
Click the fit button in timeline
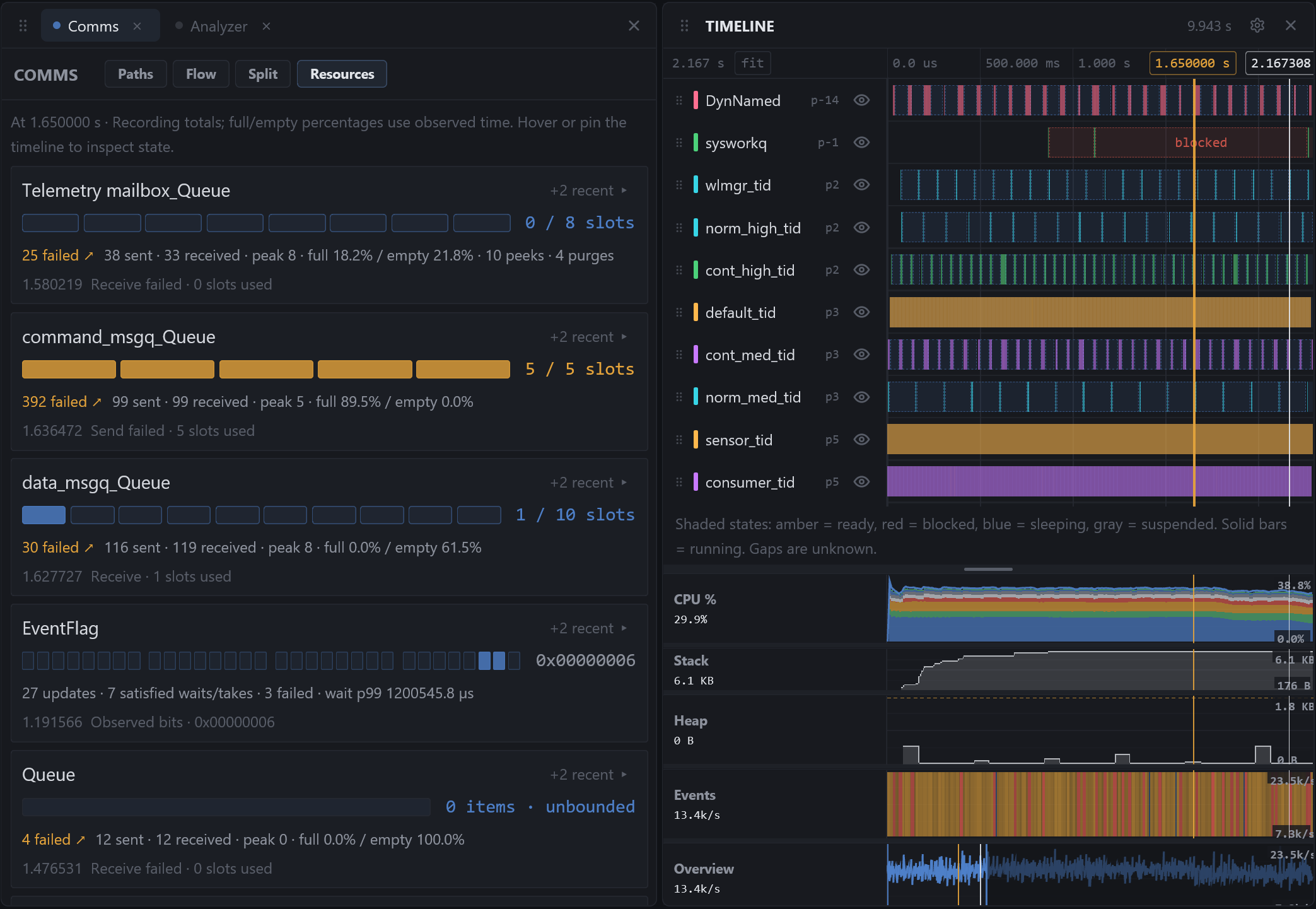pos(752,63)
